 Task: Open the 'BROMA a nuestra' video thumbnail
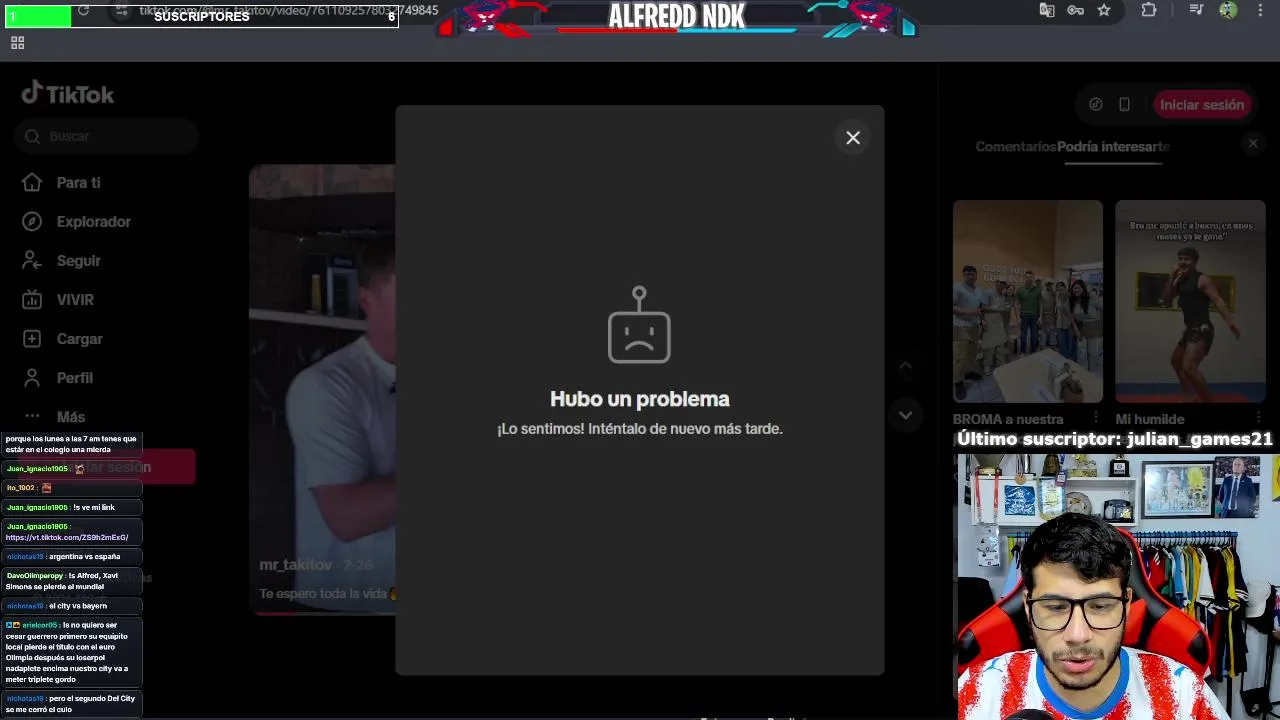point(1028,301)
